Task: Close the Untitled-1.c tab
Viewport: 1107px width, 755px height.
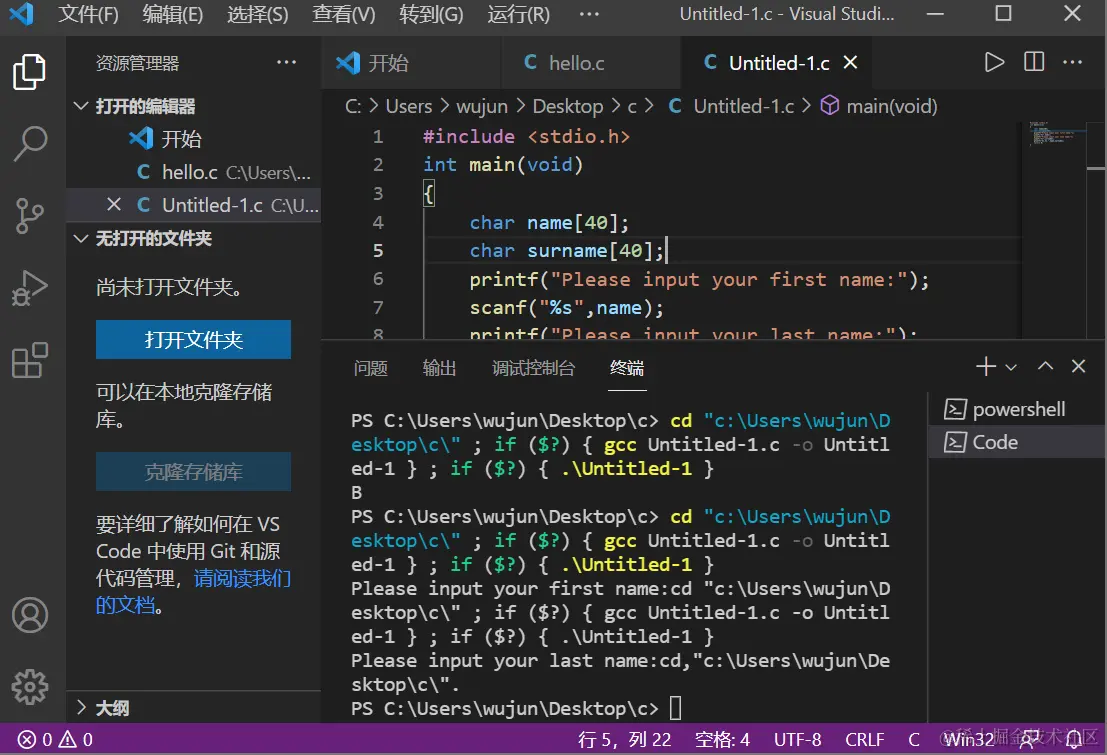Action: [851, 63]
